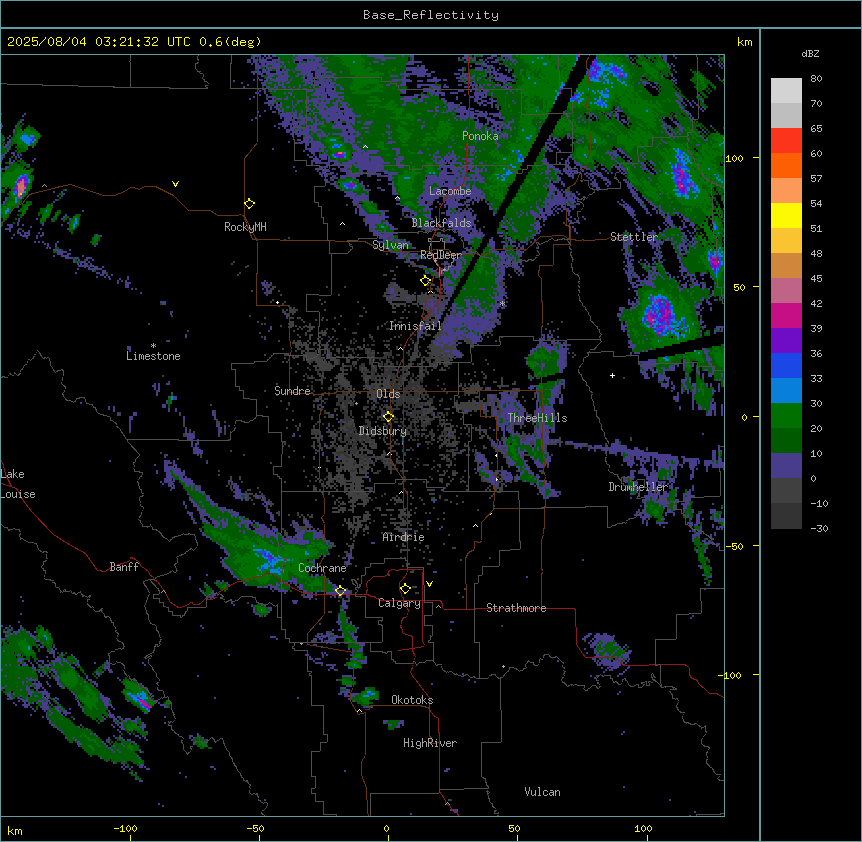Click the Didsbury city label

[x=383, y=431]
